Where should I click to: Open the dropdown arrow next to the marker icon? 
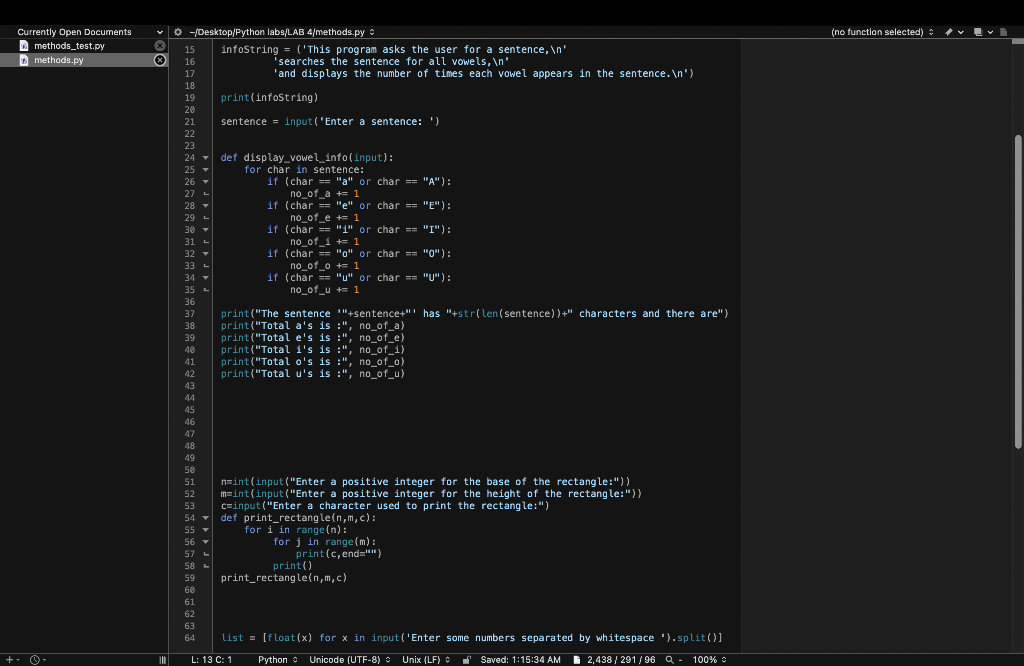(x=961, y=32)
